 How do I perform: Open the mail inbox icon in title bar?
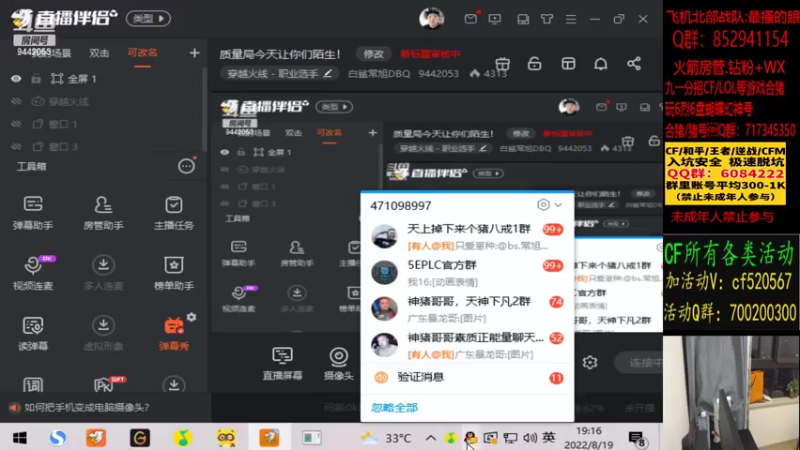tap(470, 19)
